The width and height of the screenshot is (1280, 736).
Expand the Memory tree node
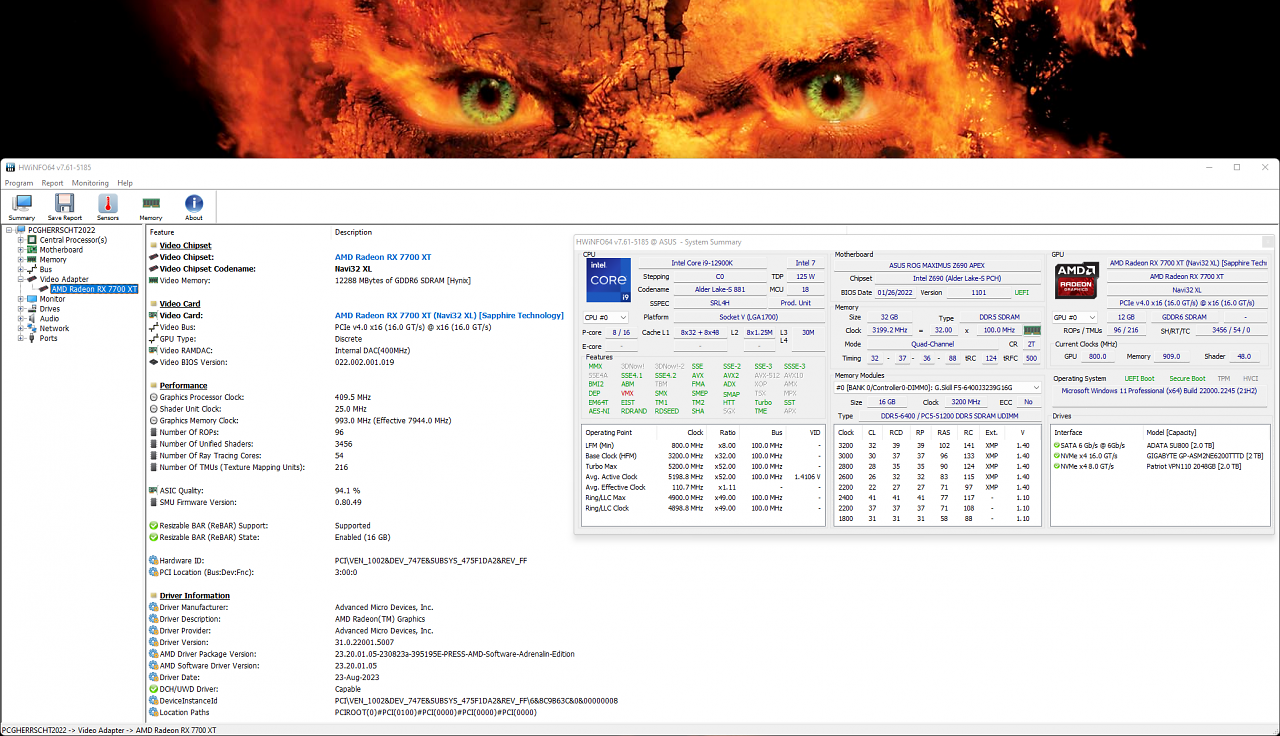(20, 260)
